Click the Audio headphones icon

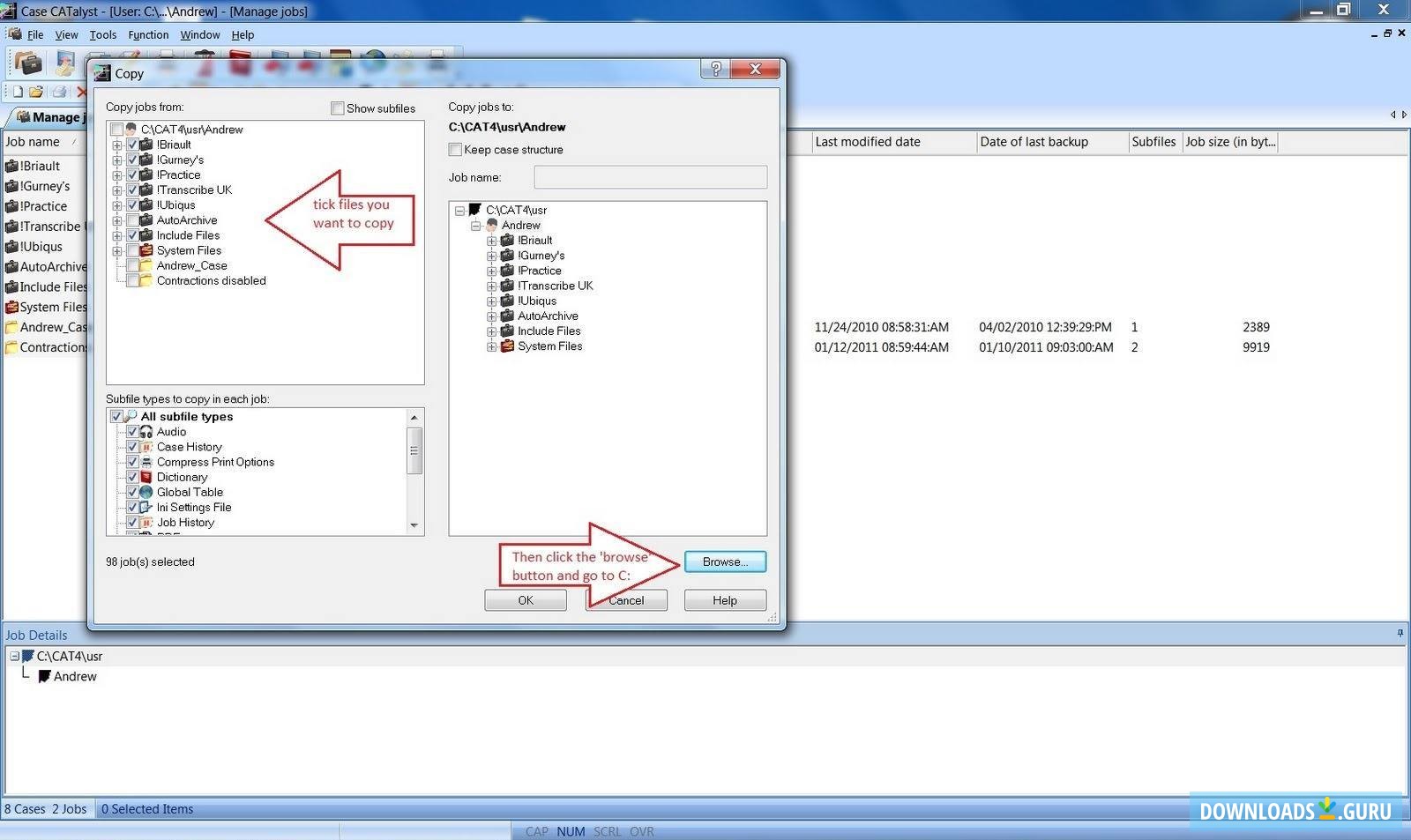coord(146,432)
